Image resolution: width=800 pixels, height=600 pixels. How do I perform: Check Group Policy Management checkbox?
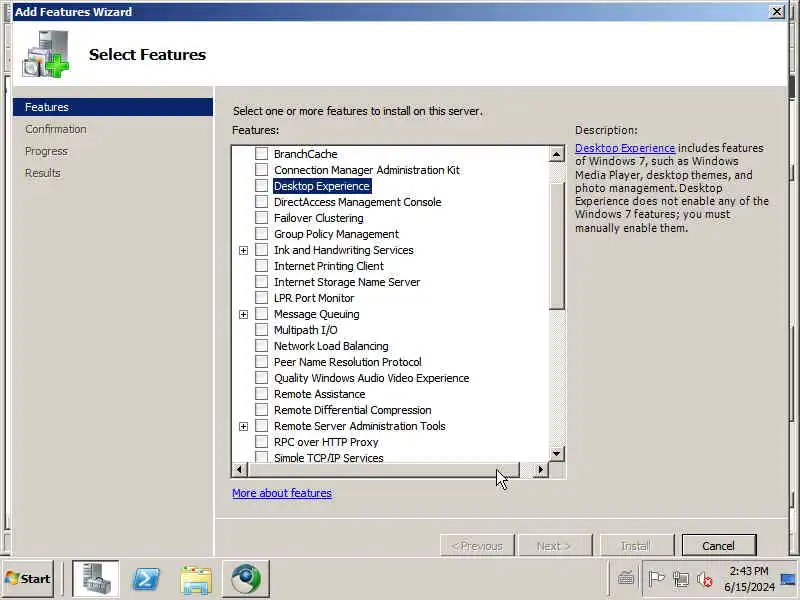point(261,234)
